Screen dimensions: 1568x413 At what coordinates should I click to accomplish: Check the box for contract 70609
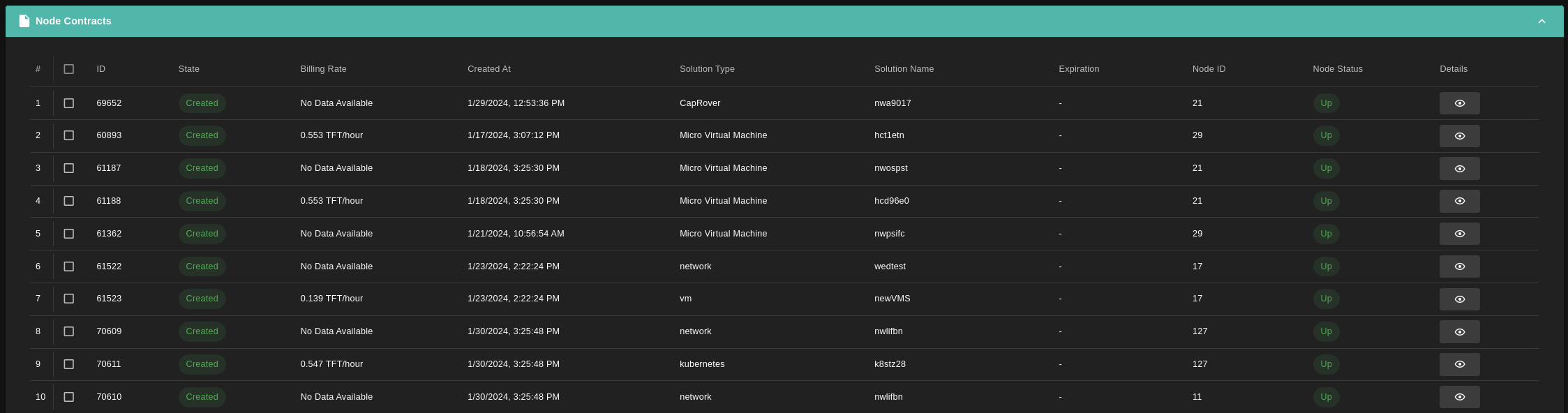pos(68,331)
